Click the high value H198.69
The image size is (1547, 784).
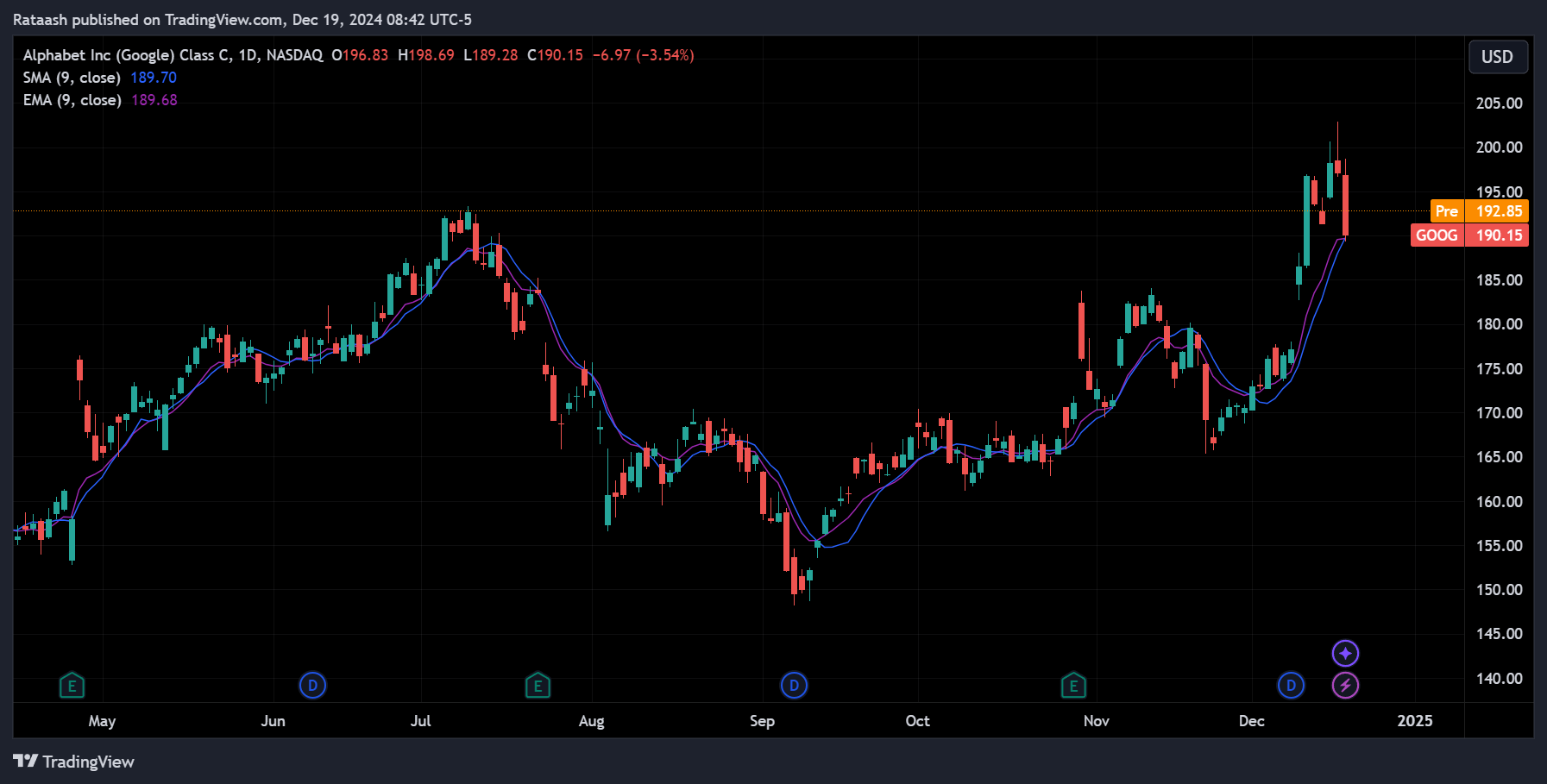point(425,55)
